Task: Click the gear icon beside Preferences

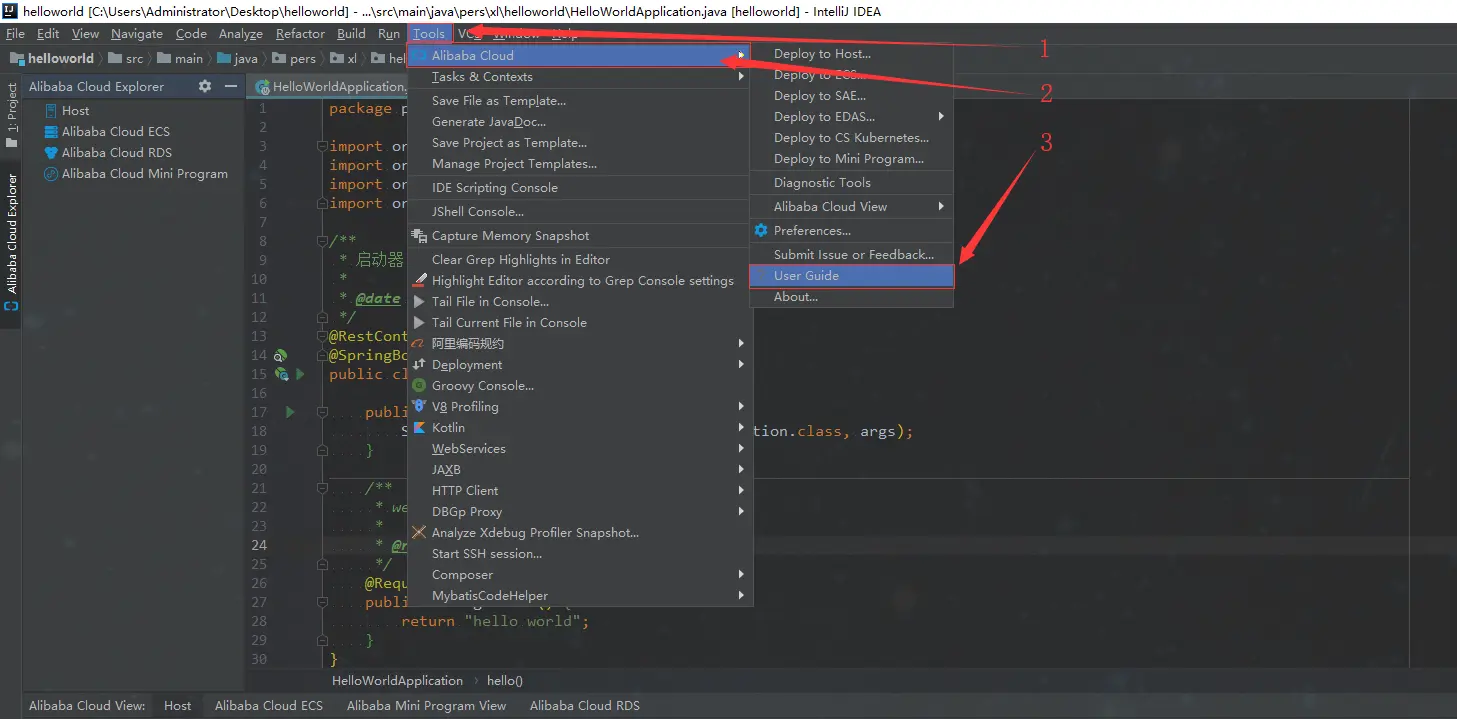Action: coord(760,230)
